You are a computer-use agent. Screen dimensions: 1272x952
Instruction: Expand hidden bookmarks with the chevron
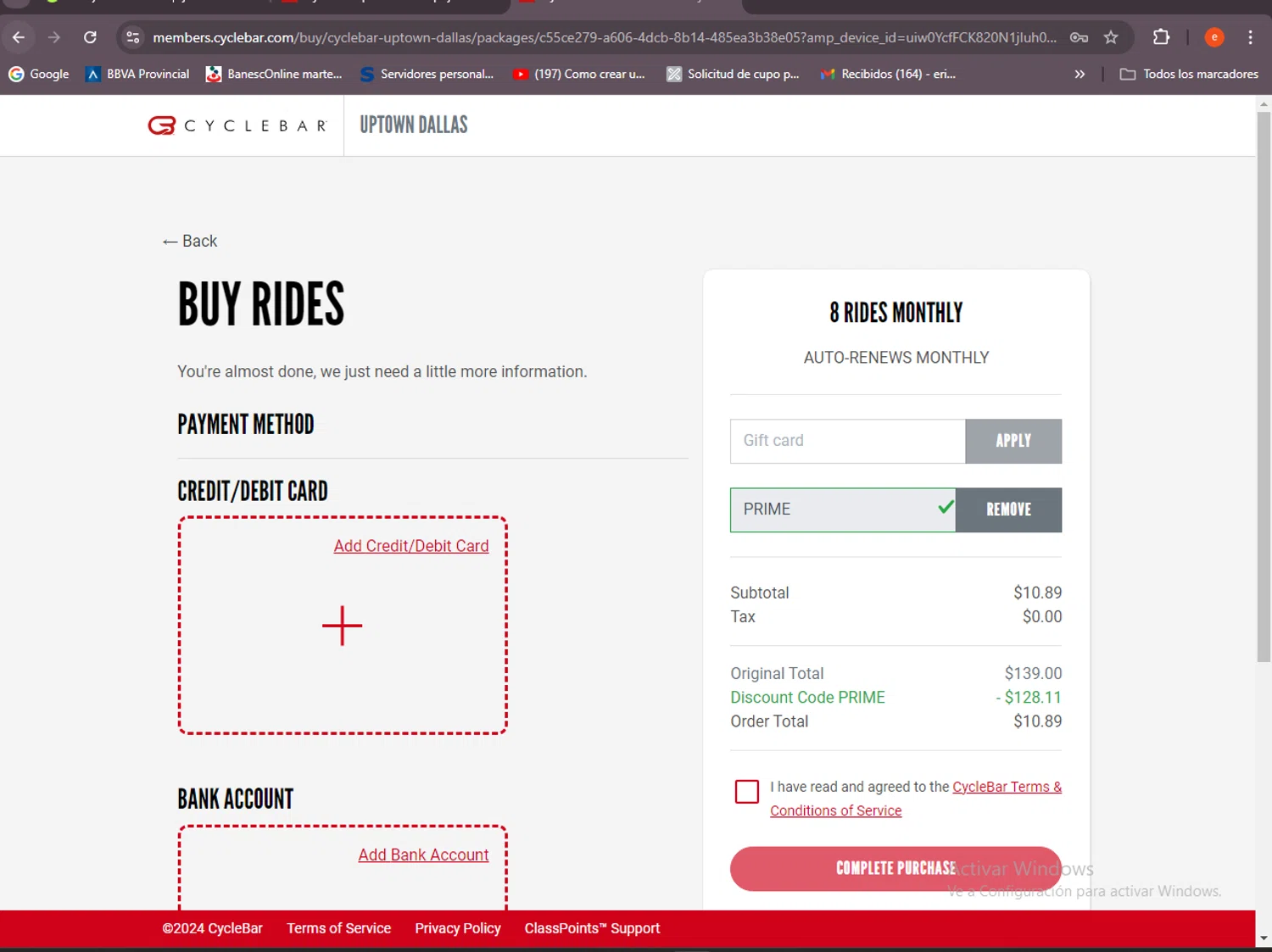point(1080,74)
